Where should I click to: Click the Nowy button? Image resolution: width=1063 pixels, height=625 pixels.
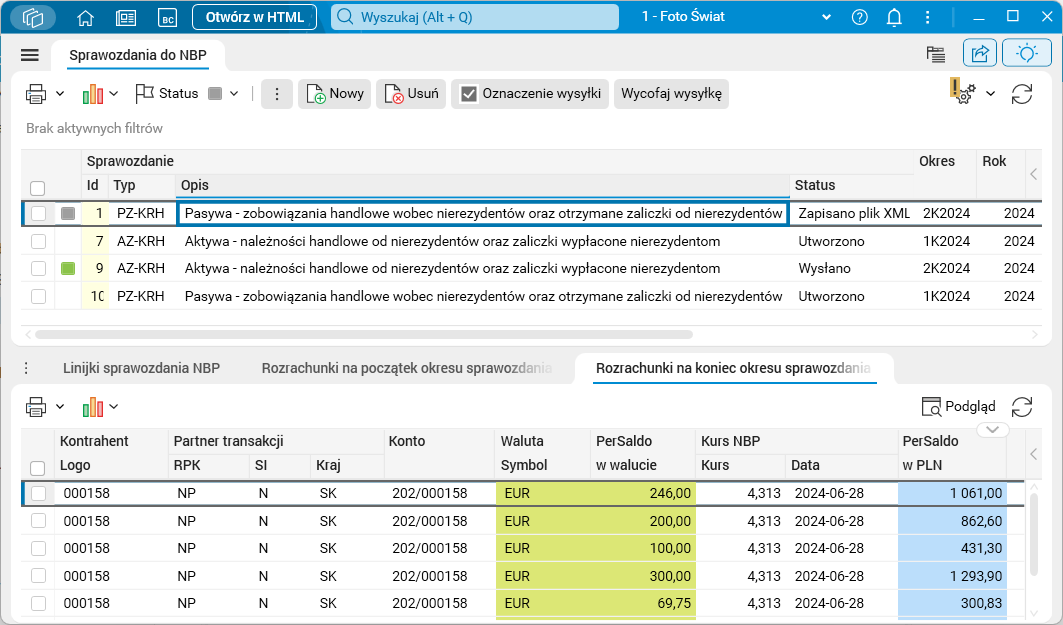335,94
